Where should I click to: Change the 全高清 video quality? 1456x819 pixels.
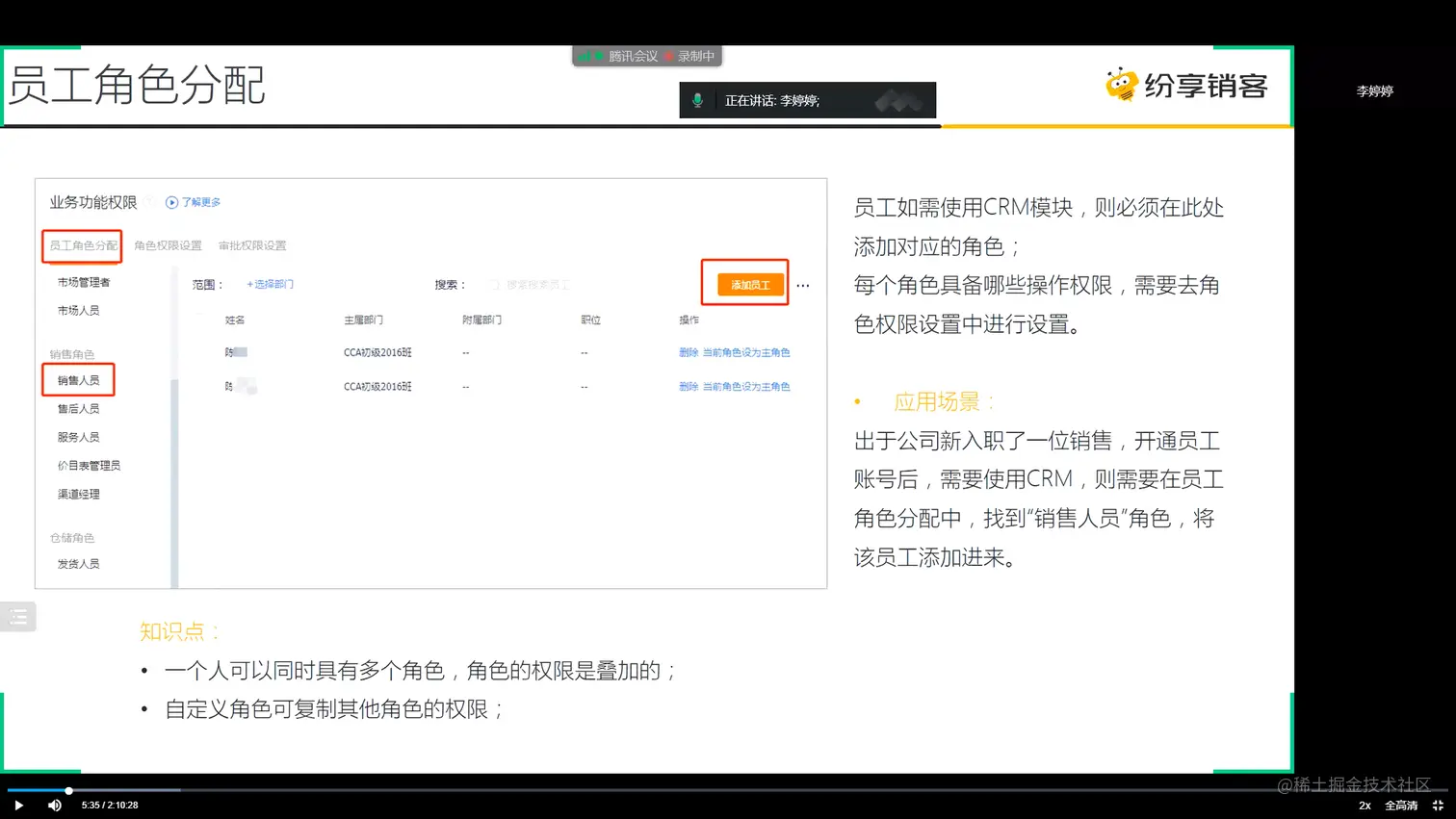coord(1401,806)
